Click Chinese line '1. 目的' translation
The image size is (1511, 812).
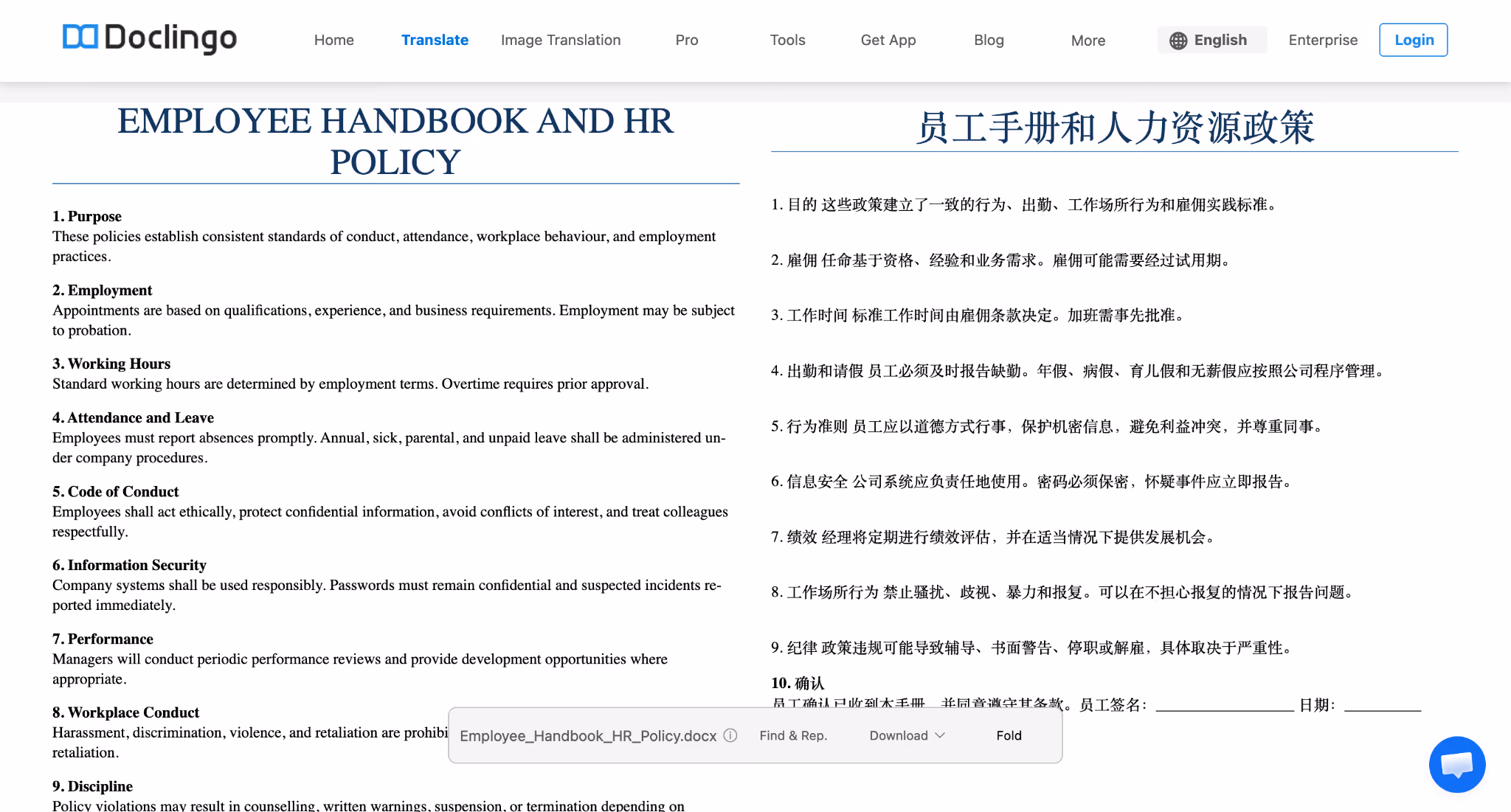click(1026, 204)
